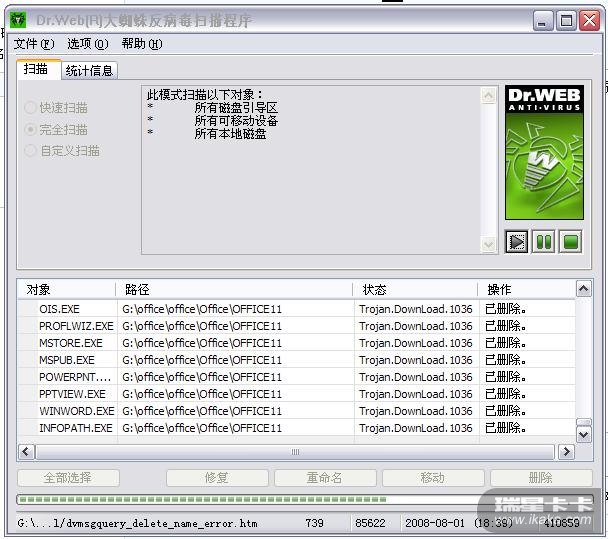Minimize the Dr.Web scanner window
608x539 pixels.
(542, 20)
